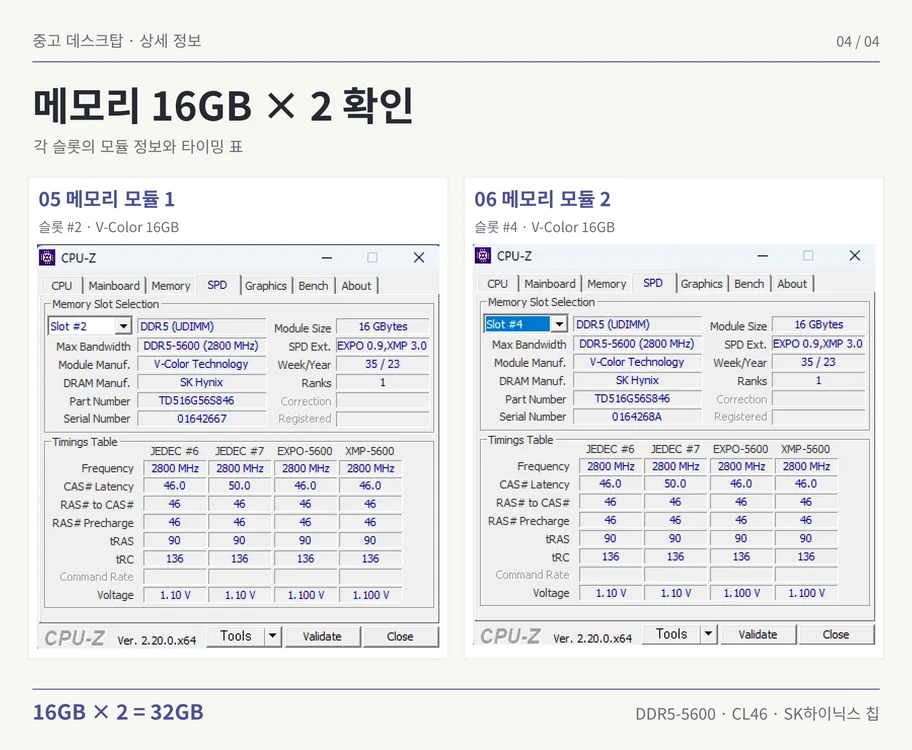This screenshot has width=912, height=750.
Task: Click V-Color Technology field in Slot #2 window
Action: click(202, 364)
